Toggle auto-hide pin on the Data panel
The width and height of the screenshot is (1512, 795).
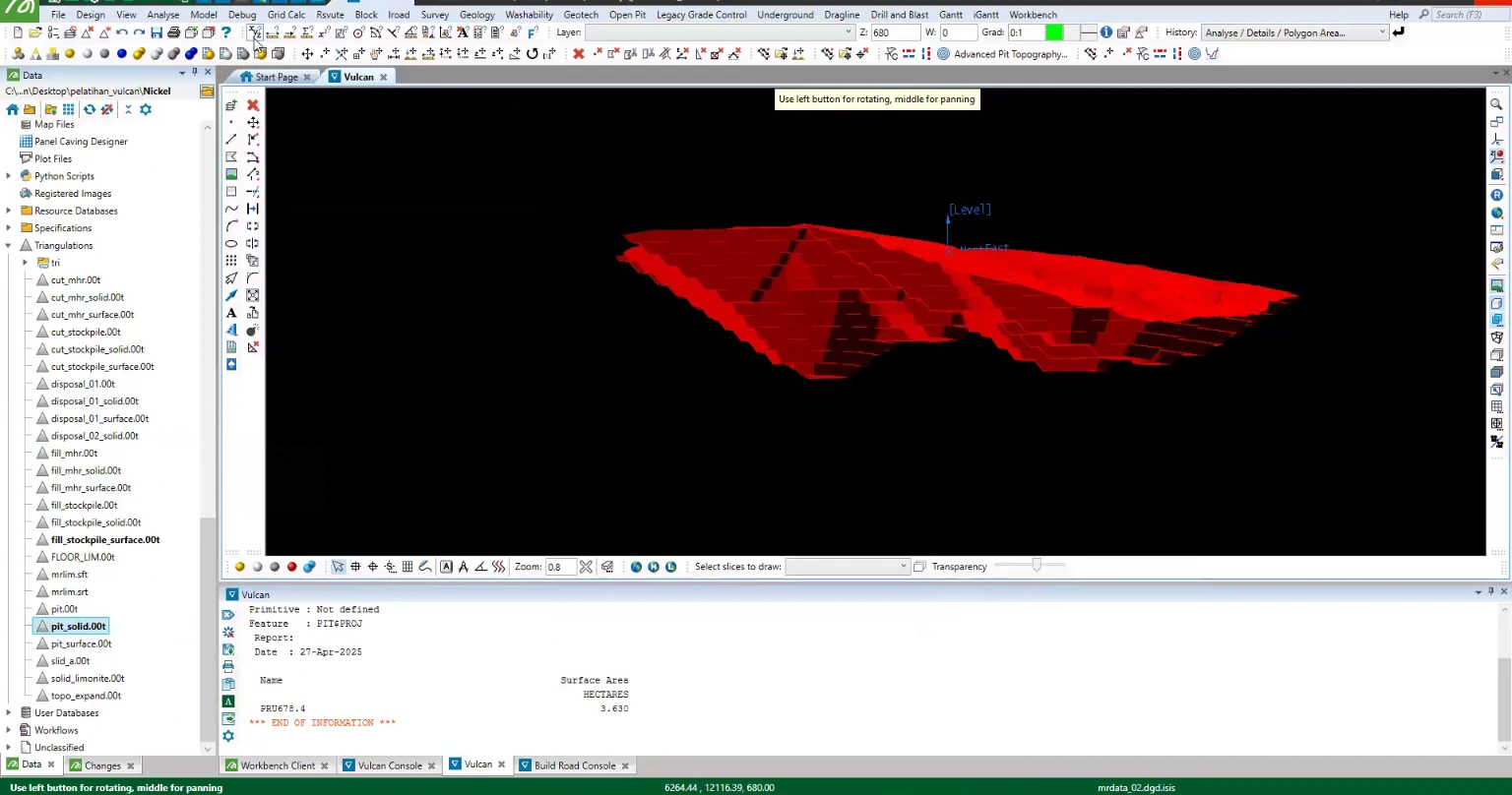[x=194, y=73]
